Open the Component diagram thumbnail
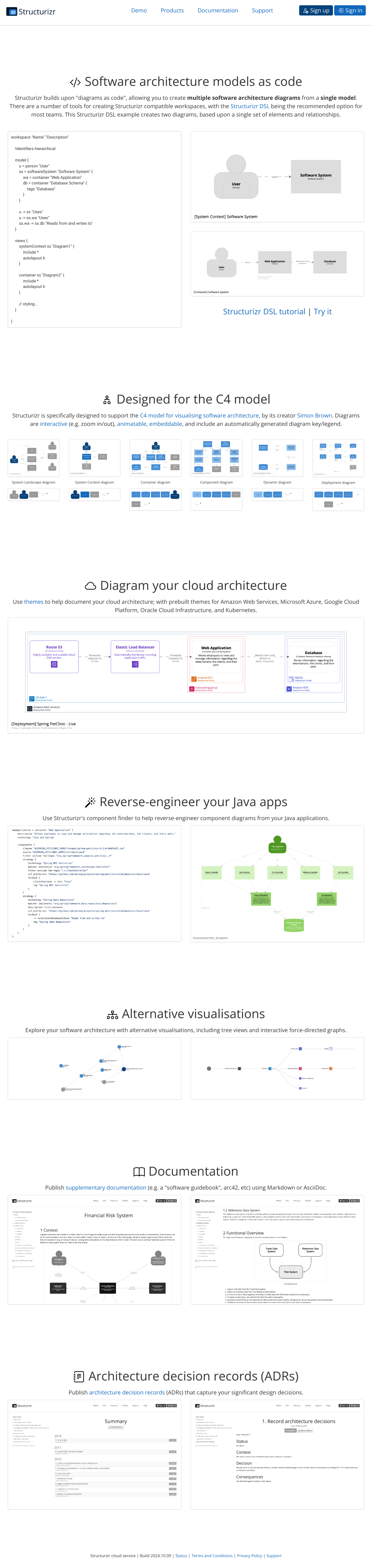The width and height of the screenshot is (372, 1568). coord(216,458)
